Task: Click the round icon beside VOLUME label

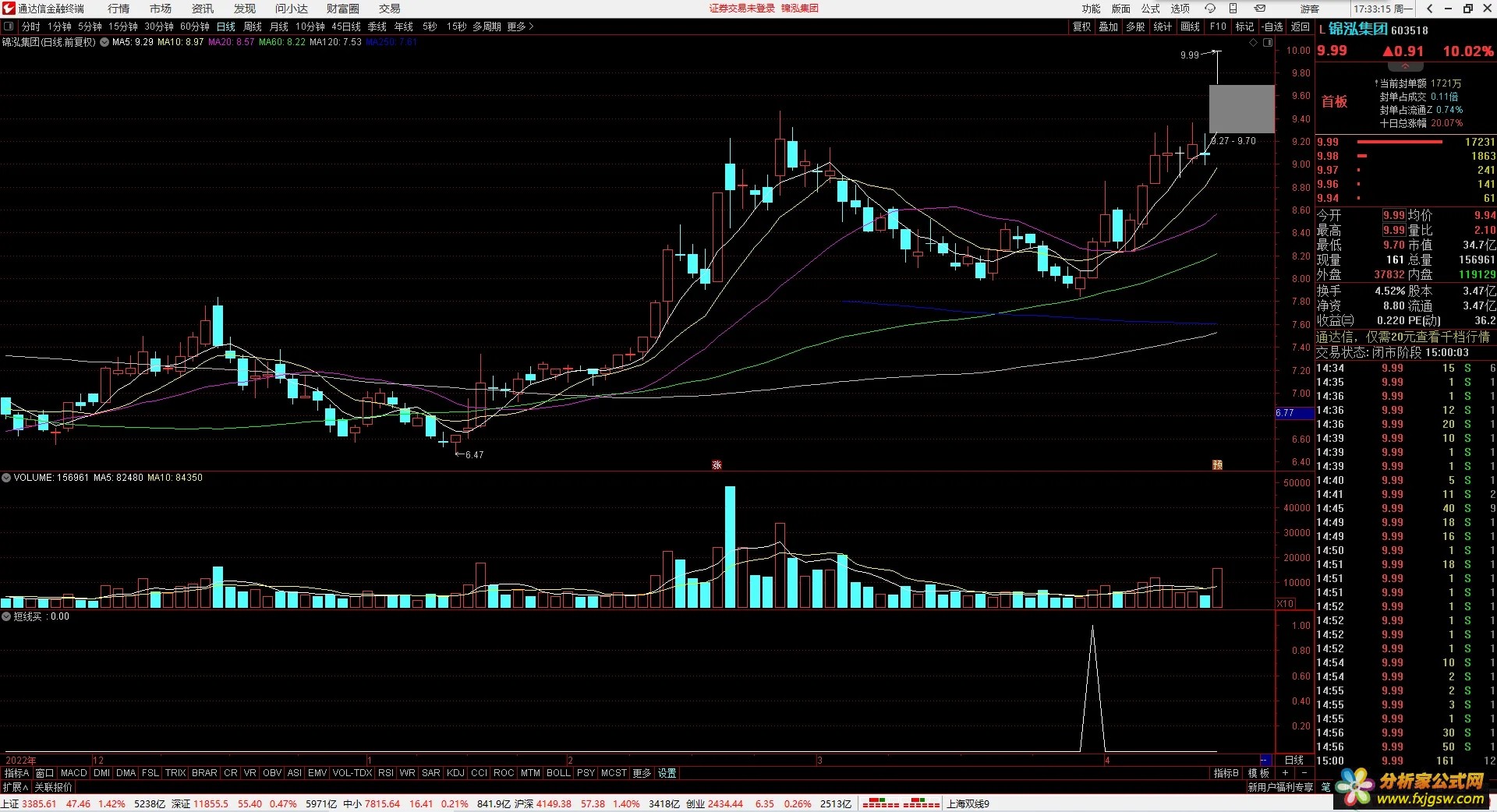Action: coord(6,478)
